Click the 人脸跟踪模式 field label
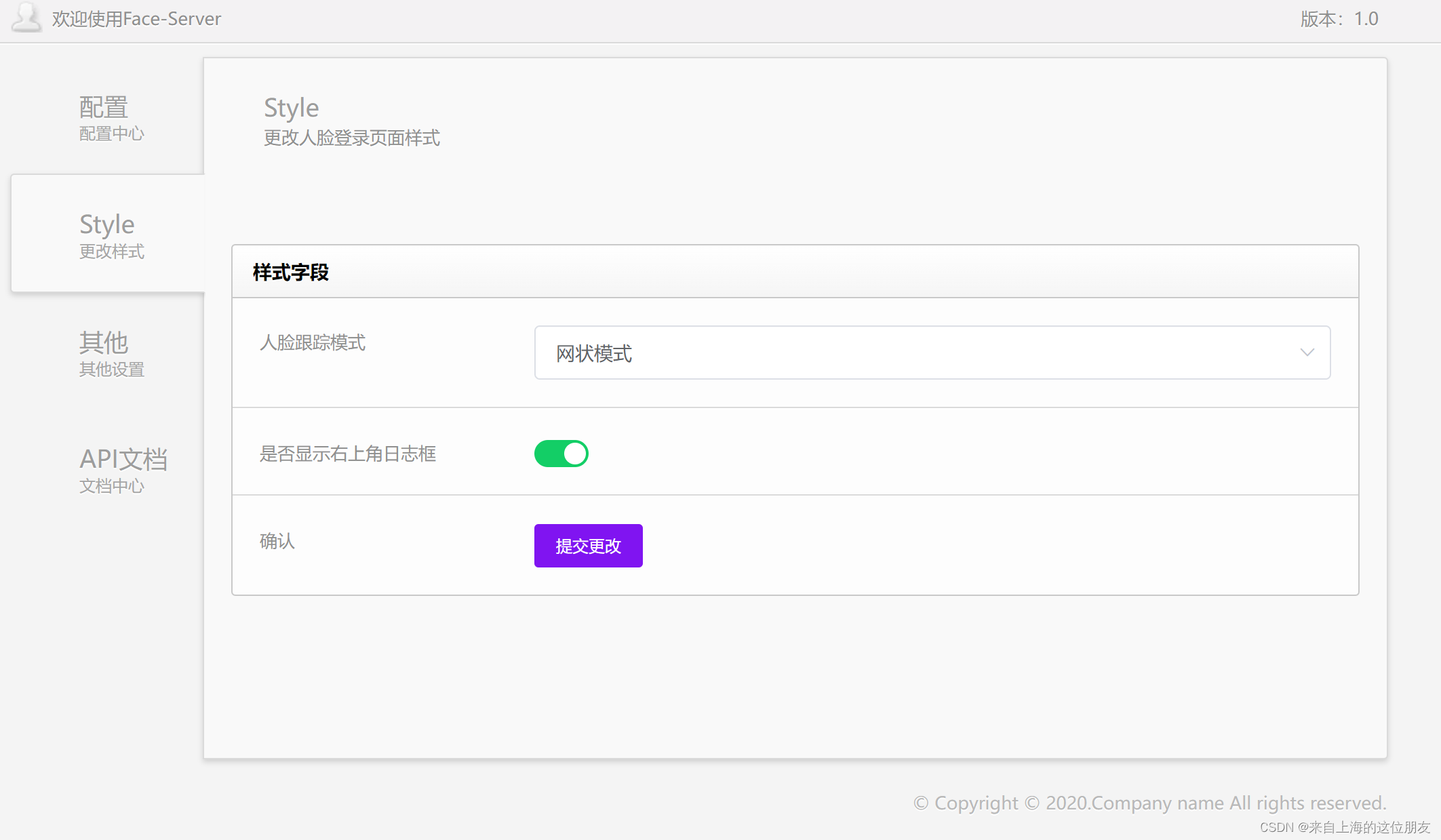 (x=313, y=342)
